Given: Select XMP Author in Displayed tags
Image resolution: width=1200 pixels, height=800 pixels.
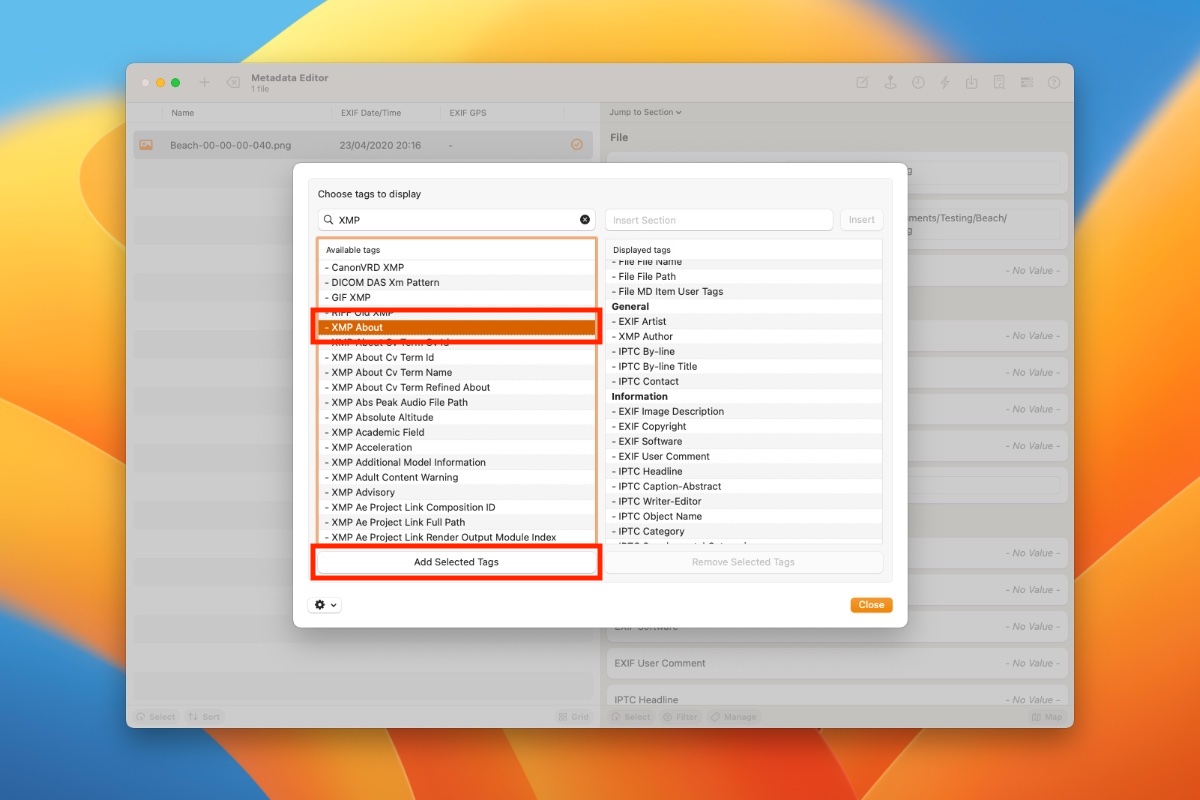Looking at the screenshot, I should [x=744, y=336].
